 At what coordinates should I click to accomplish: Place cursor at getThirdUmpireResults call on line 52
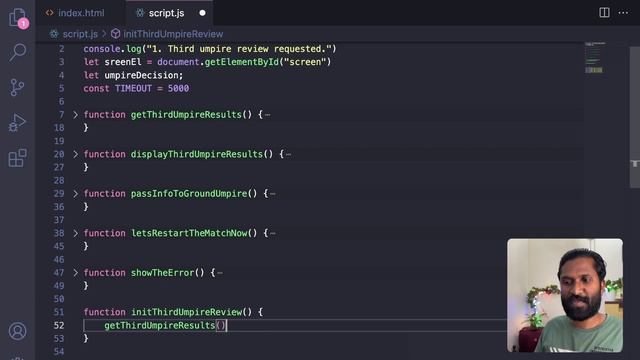point(160,325)
